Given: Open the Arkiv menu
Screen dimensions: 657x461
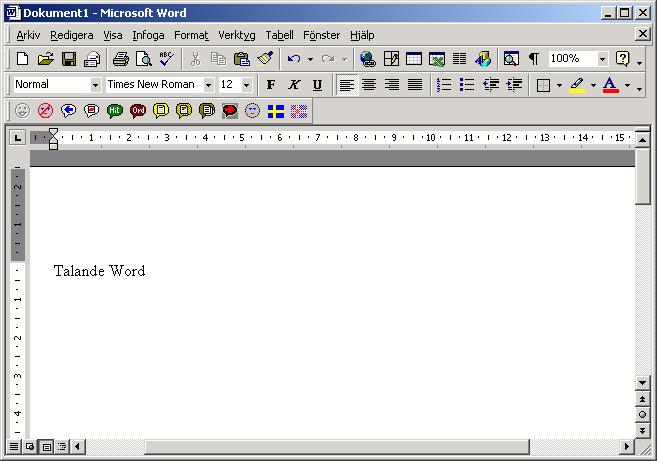Looking at the screenshot, I should coord(28,35).
